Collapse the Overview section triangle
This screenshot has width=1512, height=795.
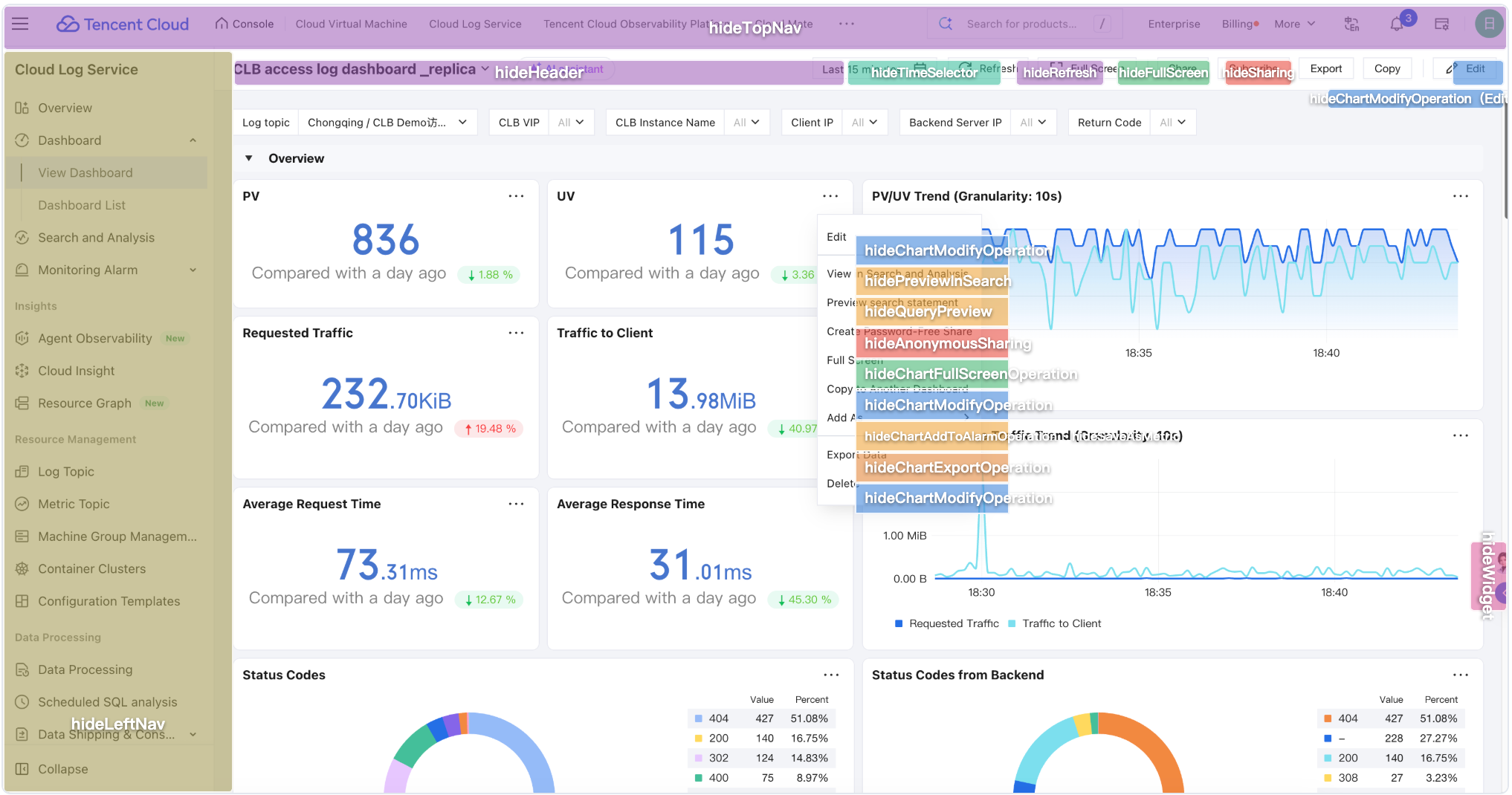point(249,158)
